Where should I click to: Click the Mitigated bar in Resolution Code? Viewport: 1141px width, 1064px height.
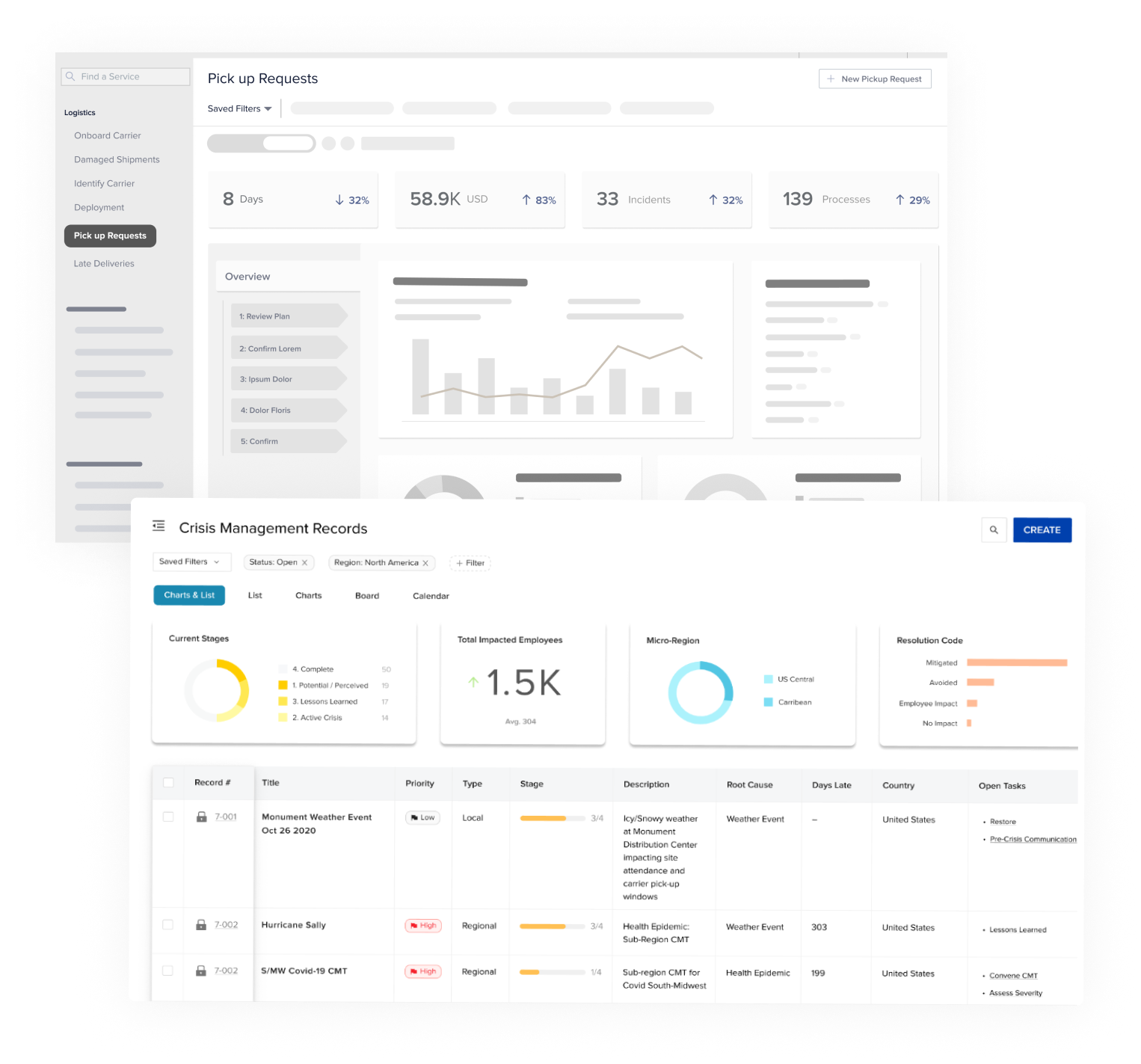1017,662
